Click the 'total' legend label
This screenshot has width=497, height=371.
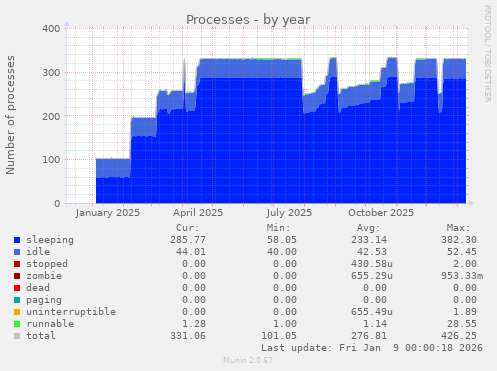point(41,336)
